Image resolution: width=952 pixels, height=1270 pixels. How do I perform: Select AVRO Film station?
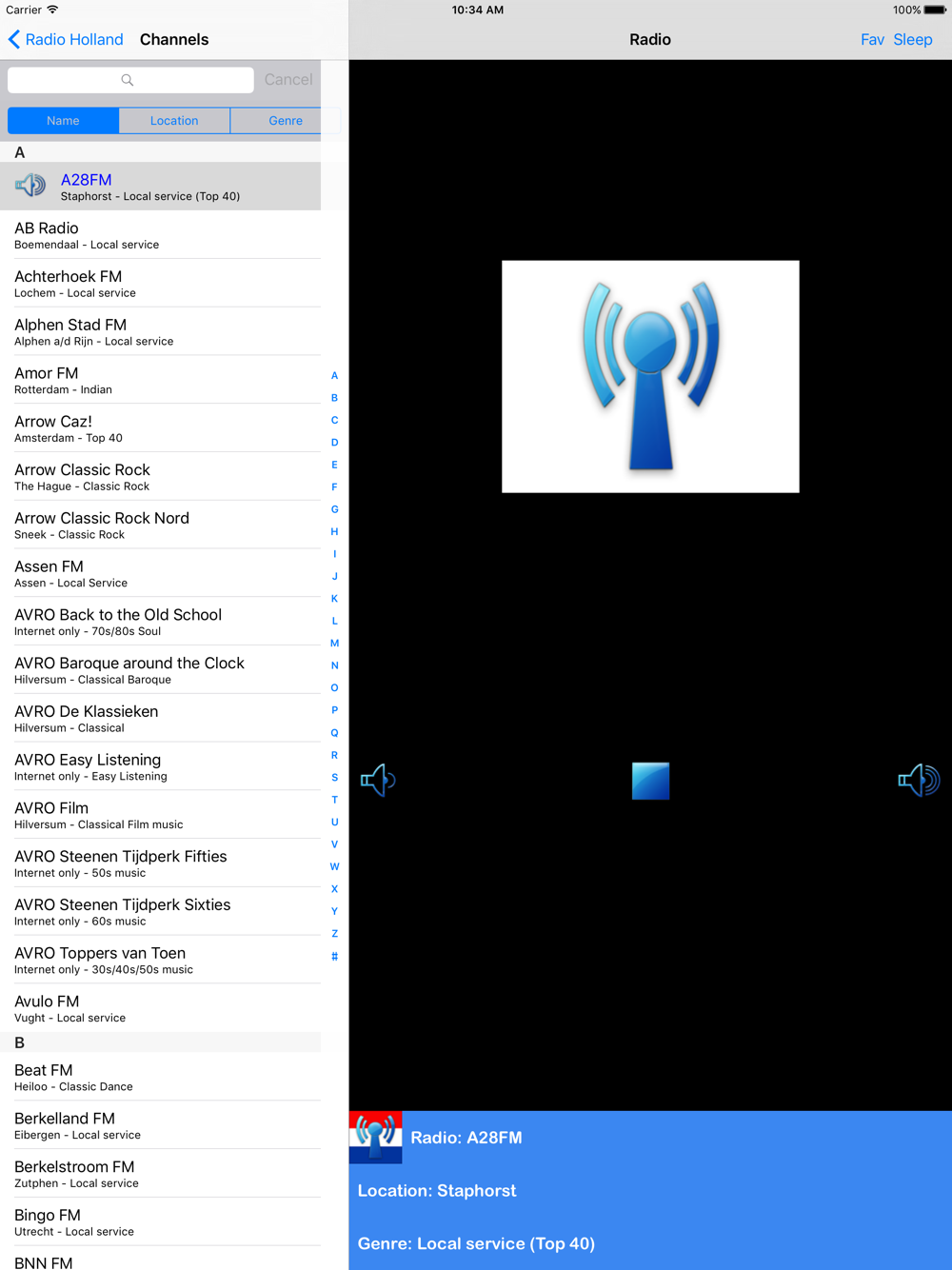160,815
